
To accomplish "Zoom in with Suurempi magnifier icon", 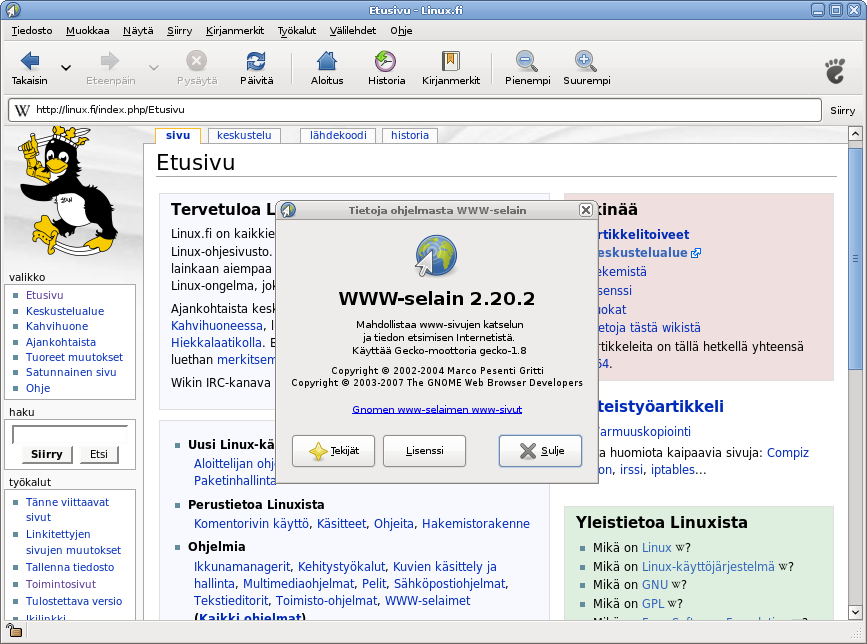I will 586,62.
